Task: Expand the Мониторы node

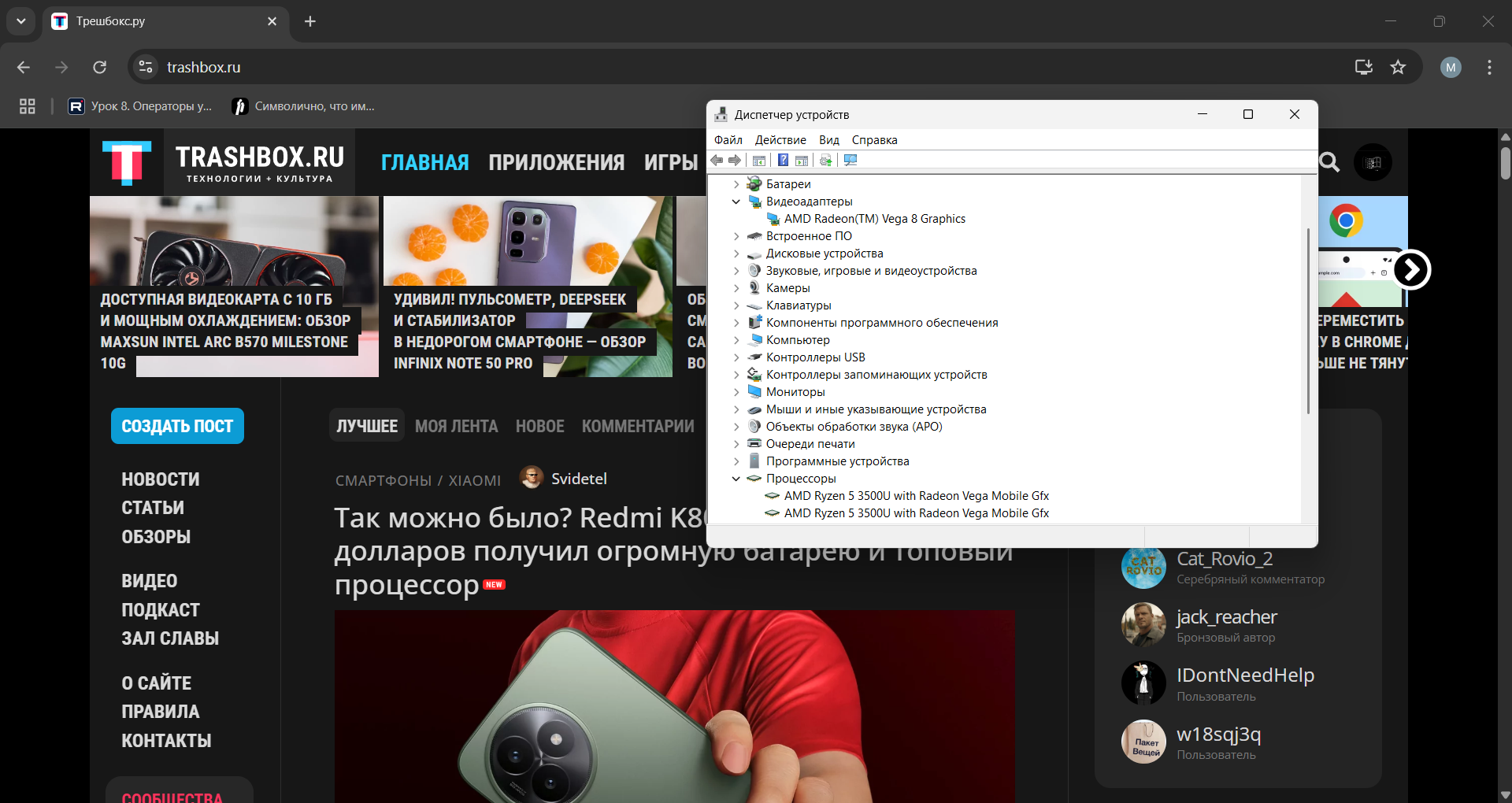Action: click(736, 392)
